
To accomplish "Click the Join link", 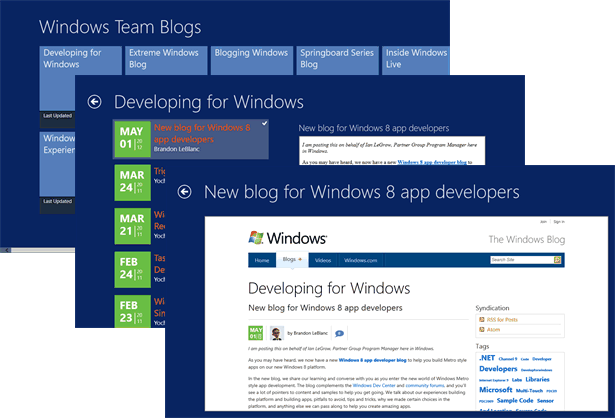I will (x=543, y=222).
